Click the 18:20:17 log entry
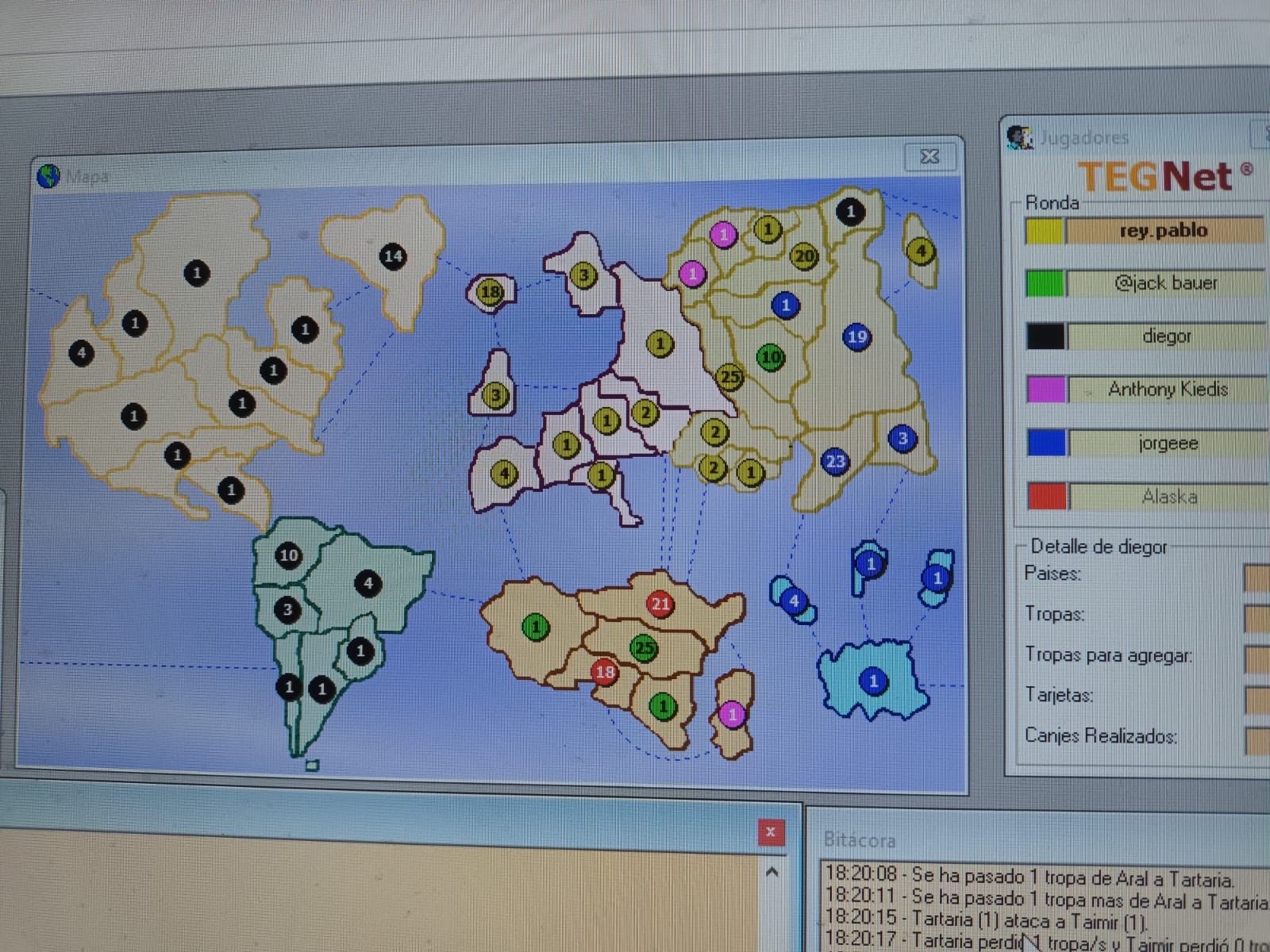The image size is (1270, 952). (x=1047, y=941)
